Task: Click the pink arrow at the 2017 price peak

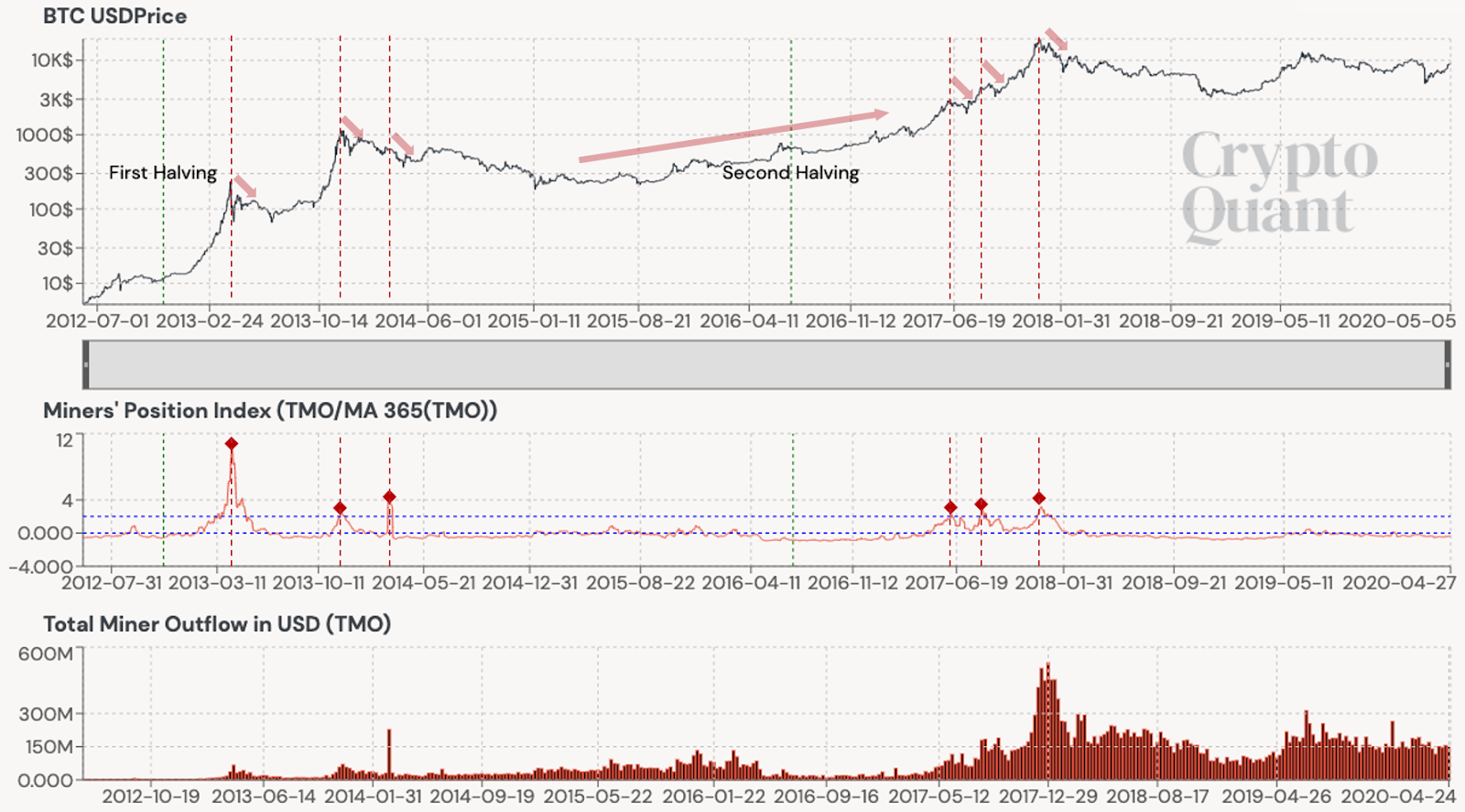Action: pos(1057,39)
